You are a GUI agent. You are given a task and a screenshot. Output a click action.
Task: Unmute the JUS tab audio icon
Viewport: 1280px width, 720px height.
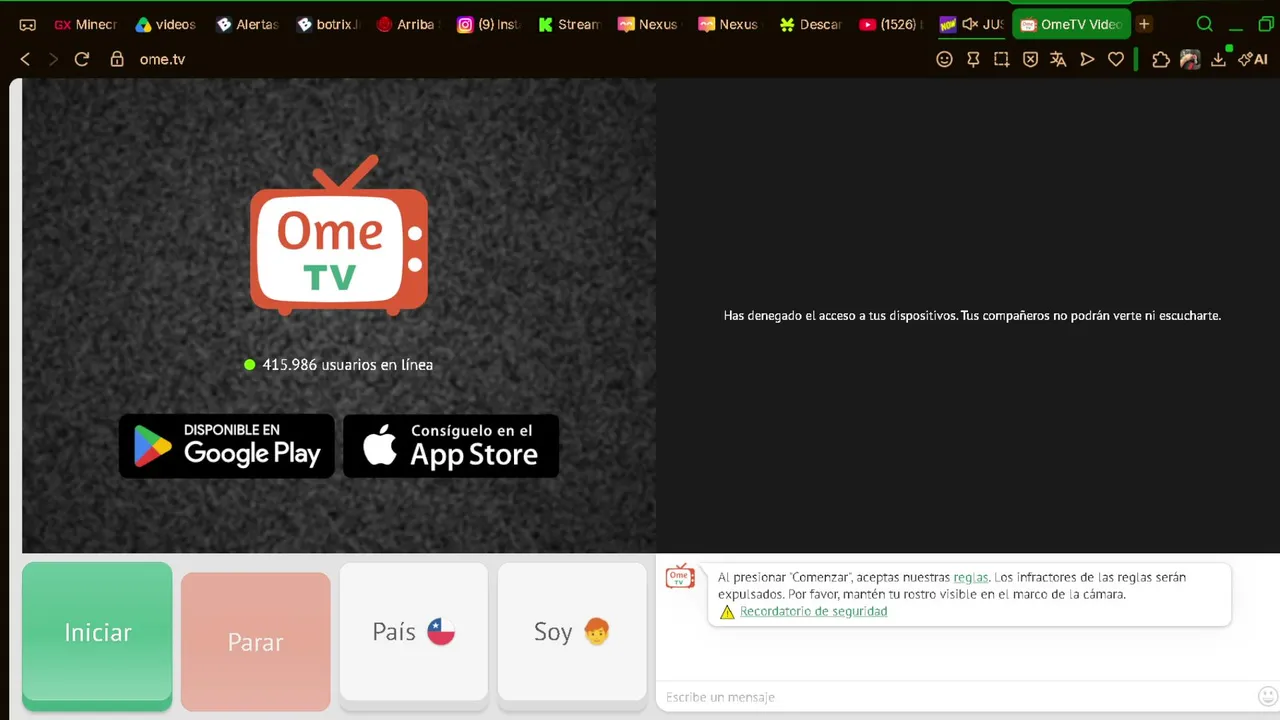tap(969, 24)
